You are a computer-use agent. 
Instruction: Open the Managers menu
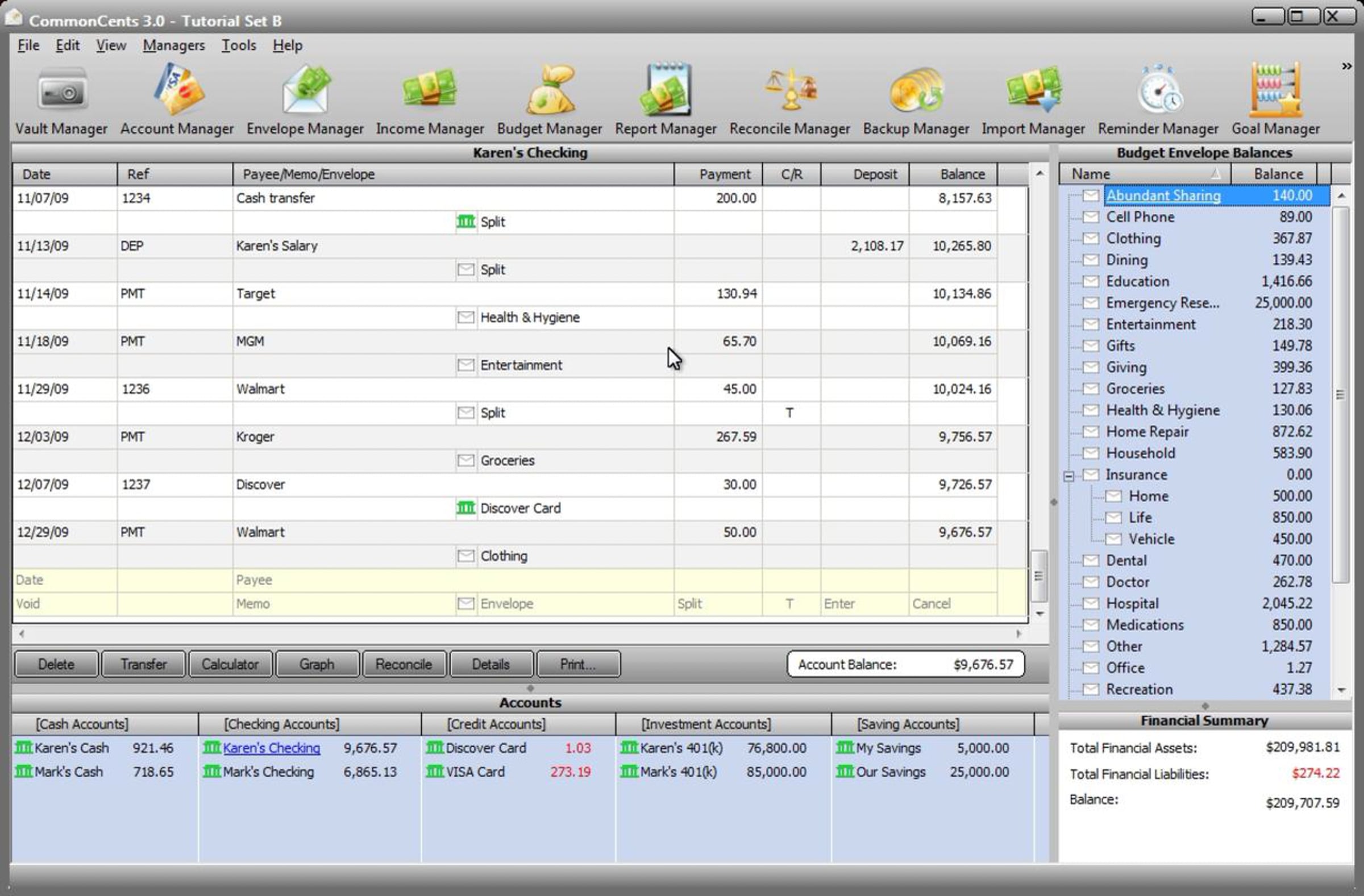[x=174, y=45]
